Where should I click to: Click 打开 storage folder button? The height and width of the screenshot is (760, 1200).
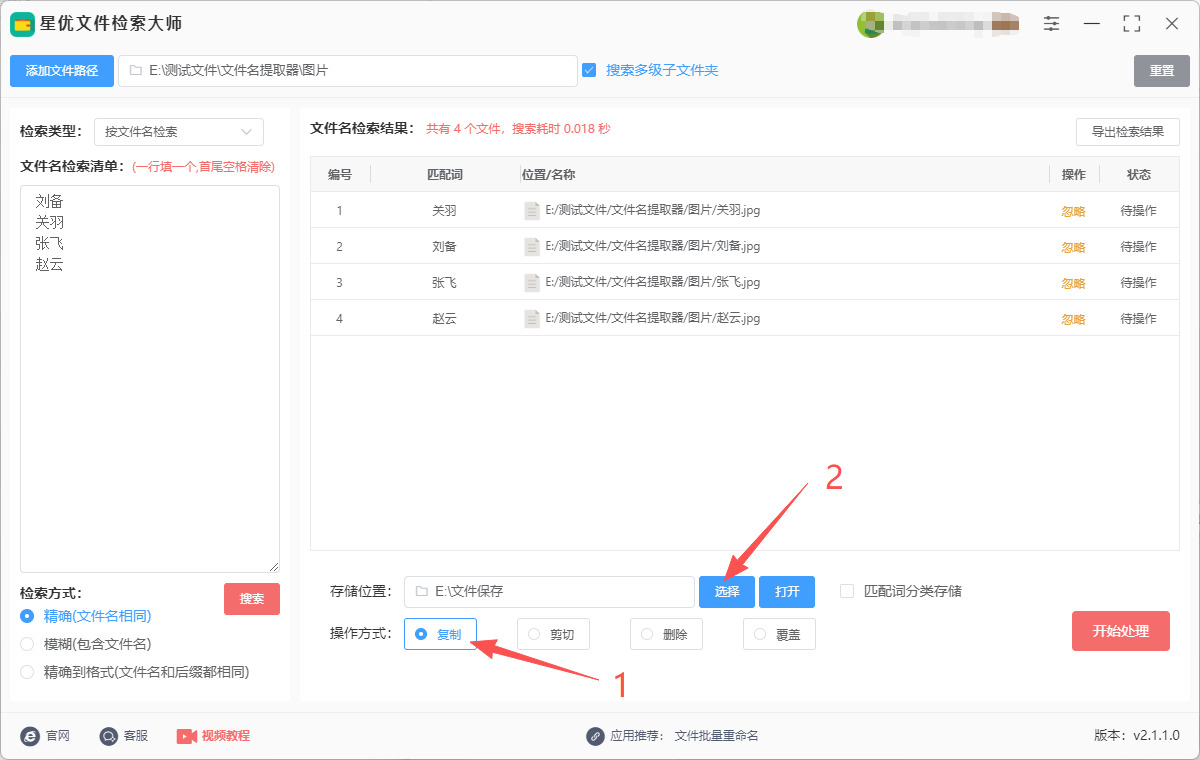(x=787, y=592)
